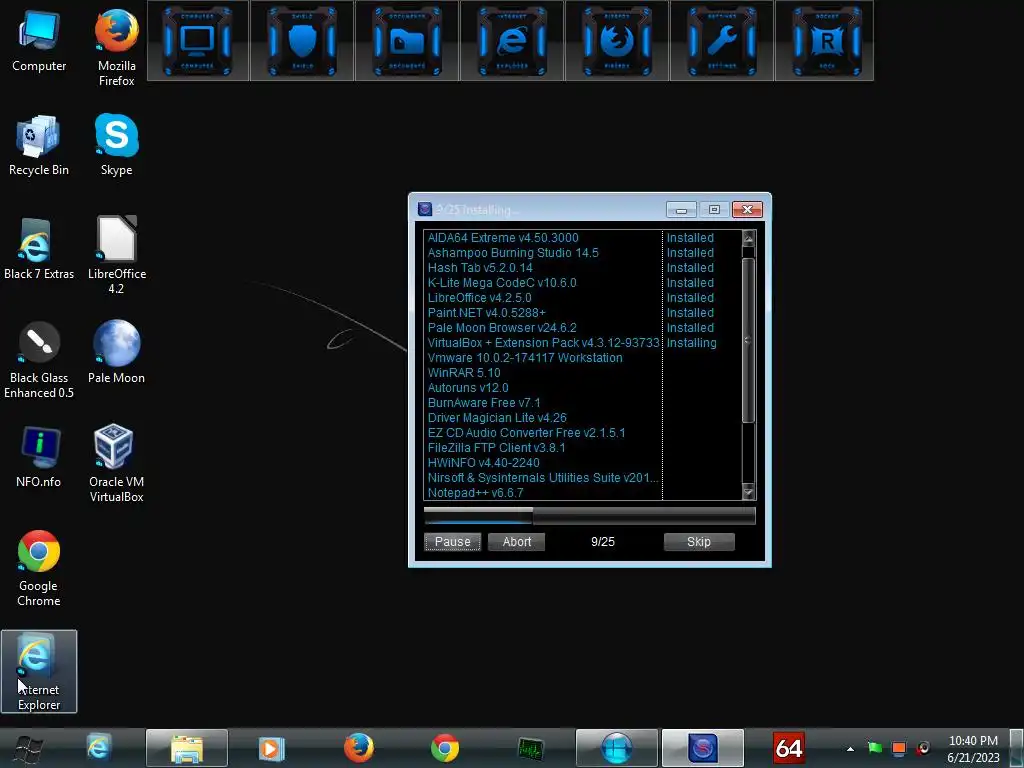Launch Skype from the desktop
This screenshot has height=768, width=1024.
coord(116,145)
